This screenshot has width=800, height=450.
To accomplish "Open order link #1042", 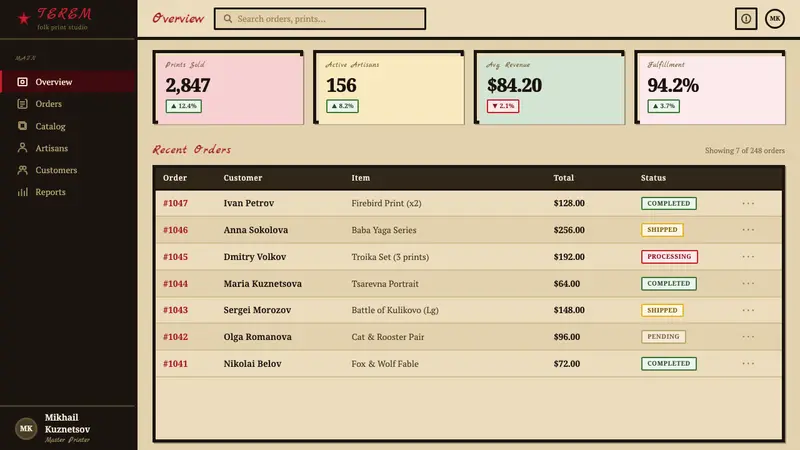I will pyautogui.click(x=175, y=337).
